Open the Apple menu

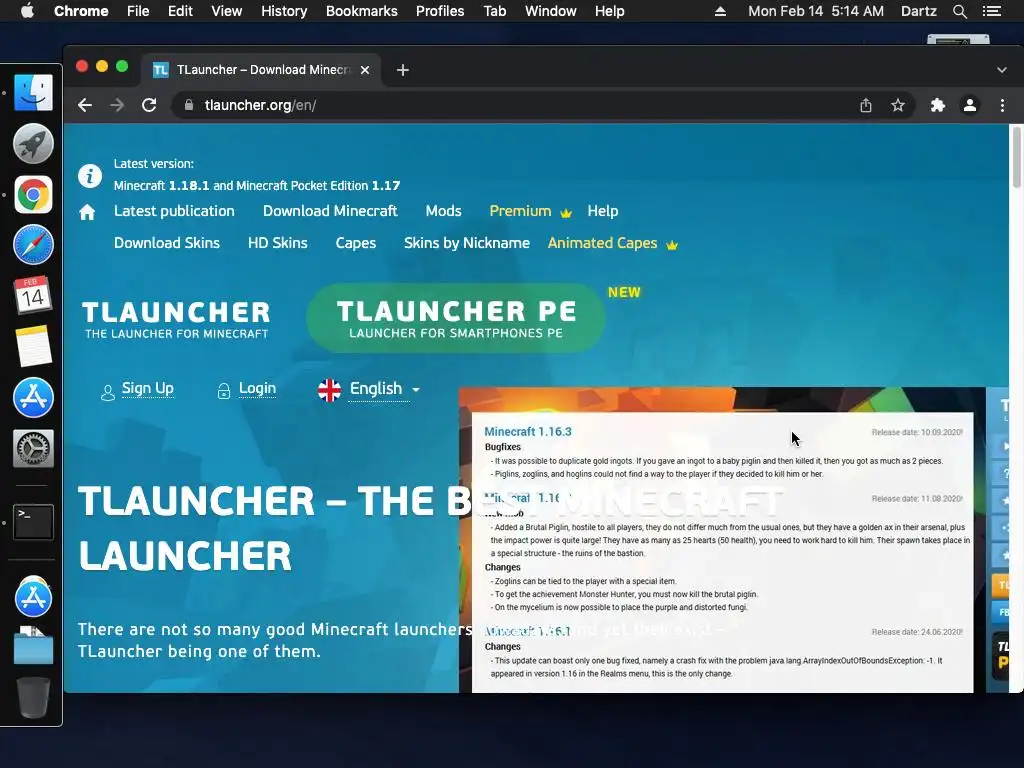(27, 11)
